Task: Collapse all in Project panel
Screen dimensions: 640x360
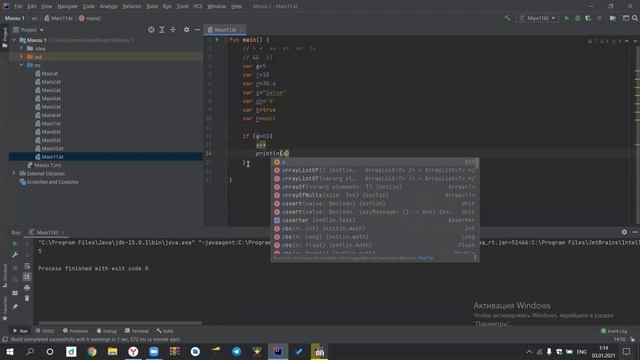Action: pyautogui.click(x=173, y=30)
